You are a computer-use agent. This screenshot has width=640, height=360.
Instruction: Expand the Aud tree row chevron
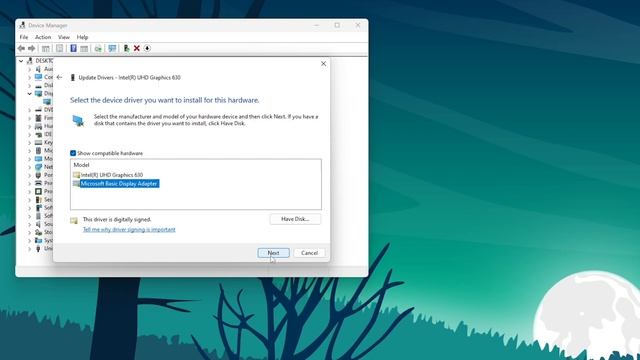tap(29, 69)
